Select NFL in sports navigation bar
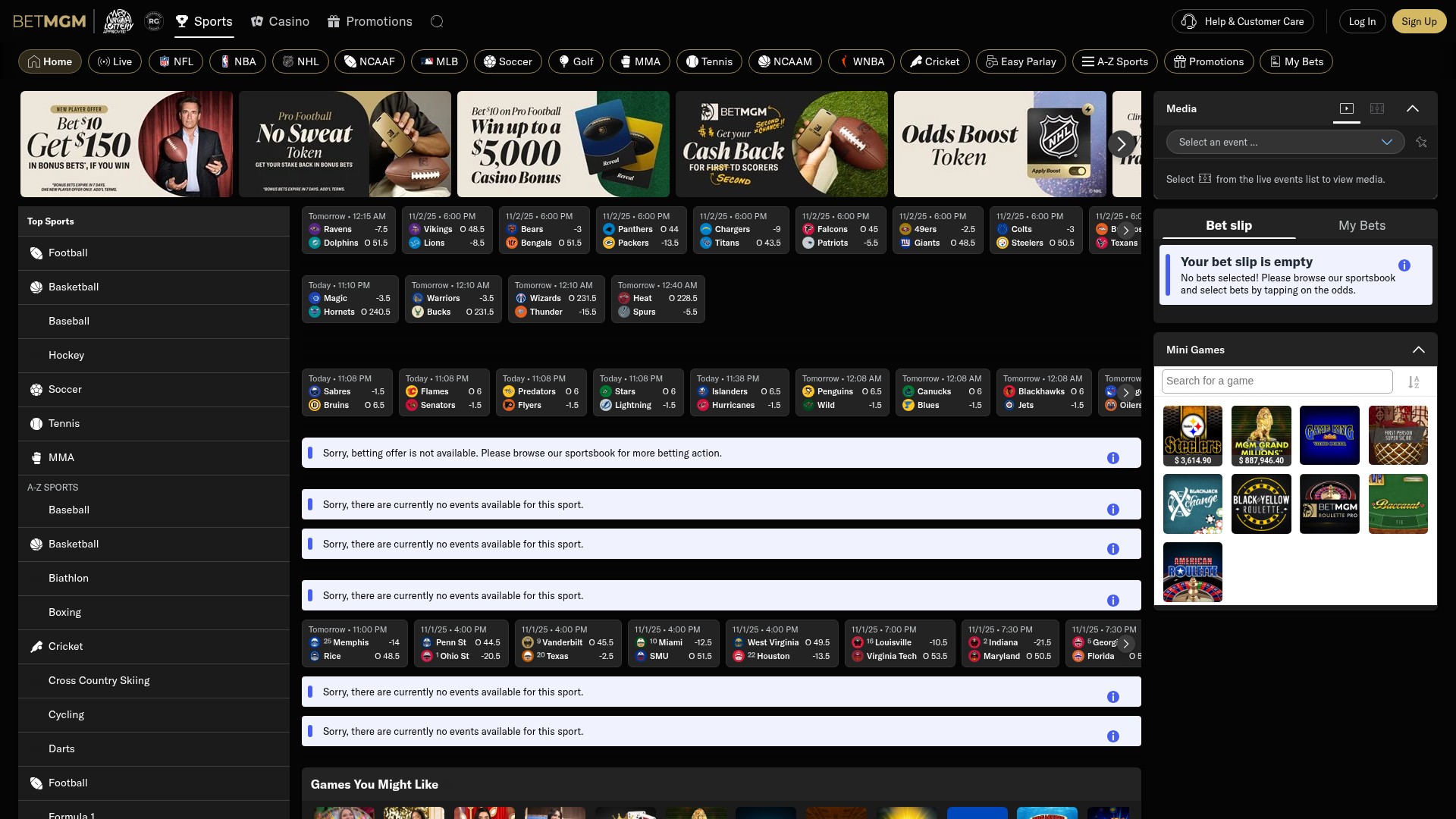Viewport: 1456px width, 819px height. (x=176, y=61)
